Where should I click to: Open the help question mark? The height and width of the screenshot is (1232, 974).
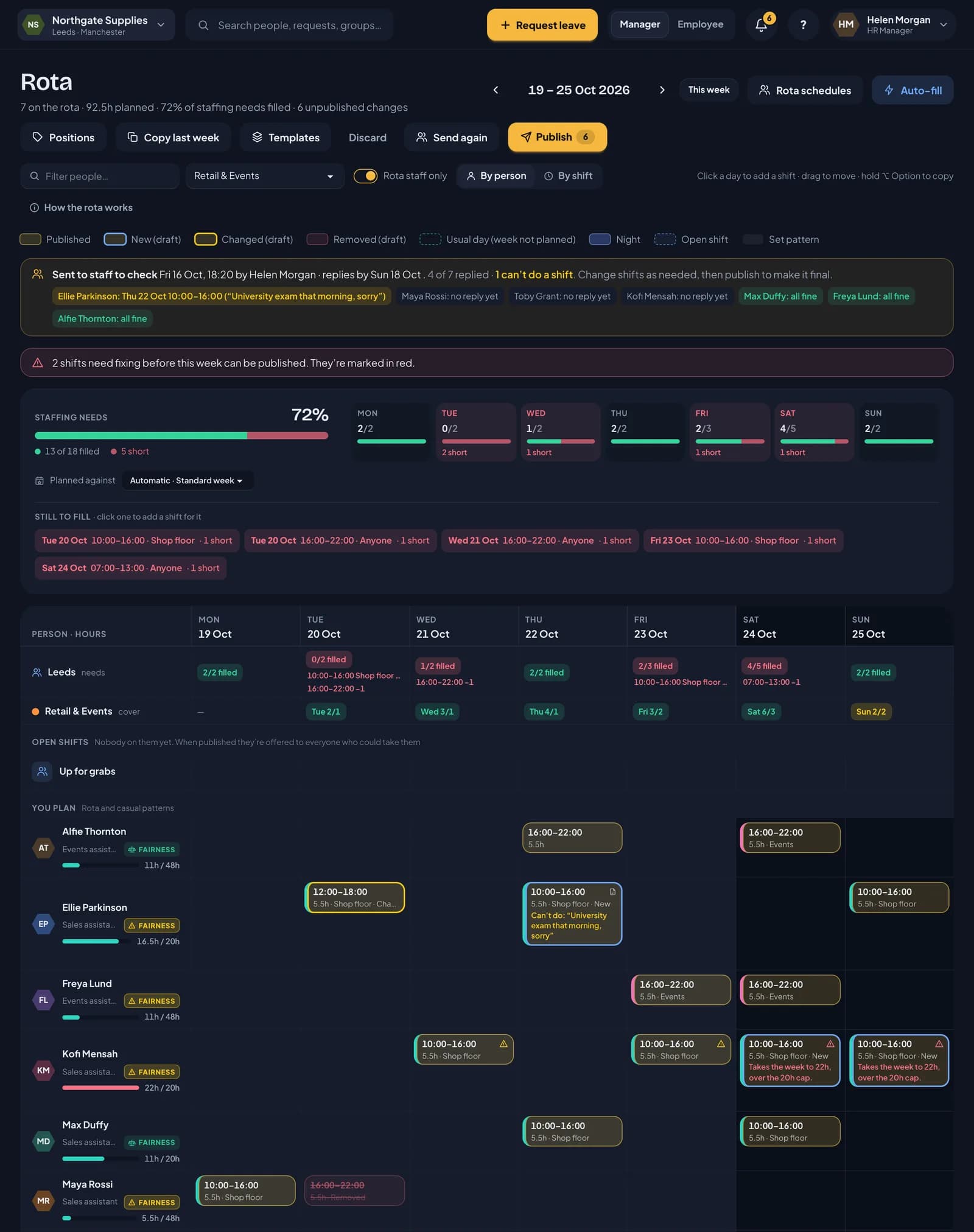[803, 25]
